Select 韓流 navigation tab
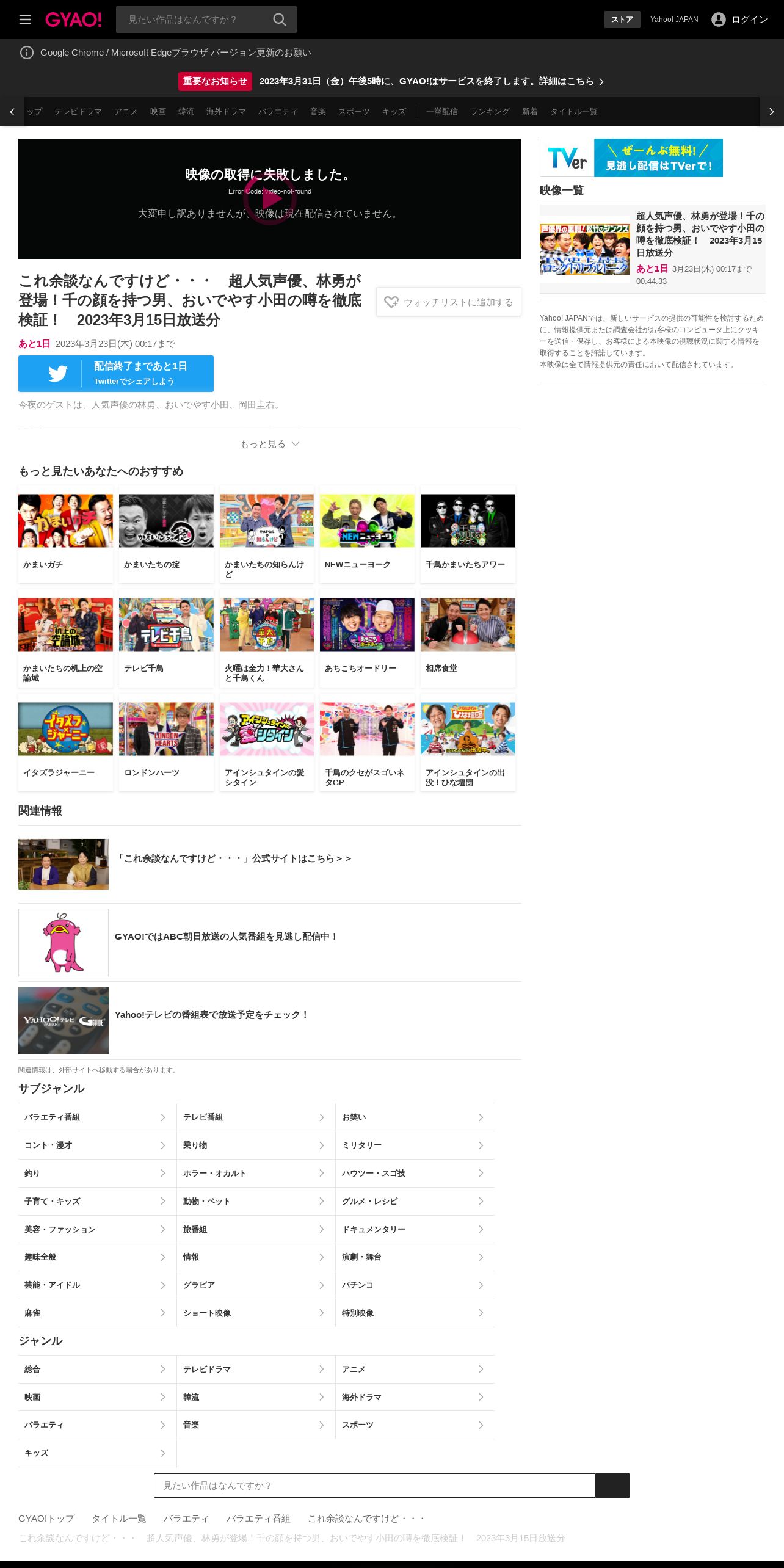 coord(186,112)
